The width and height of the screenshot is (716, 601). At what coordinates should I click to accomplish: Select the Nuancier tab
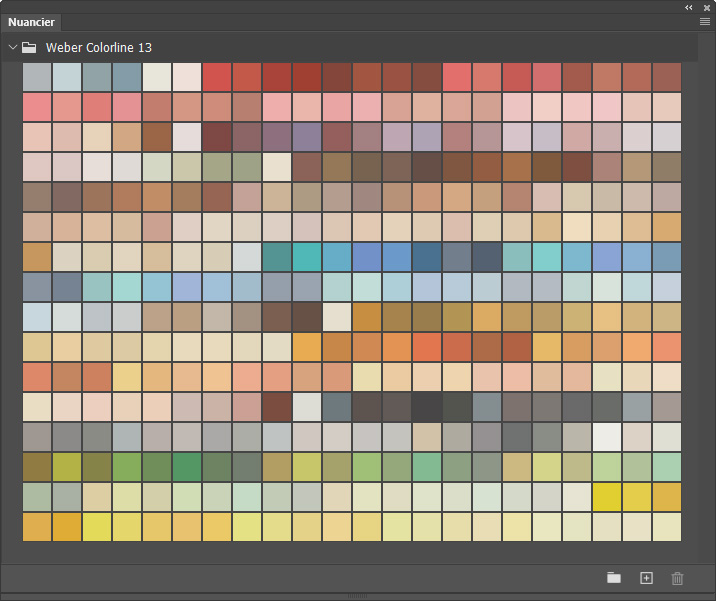click(31, 22)
